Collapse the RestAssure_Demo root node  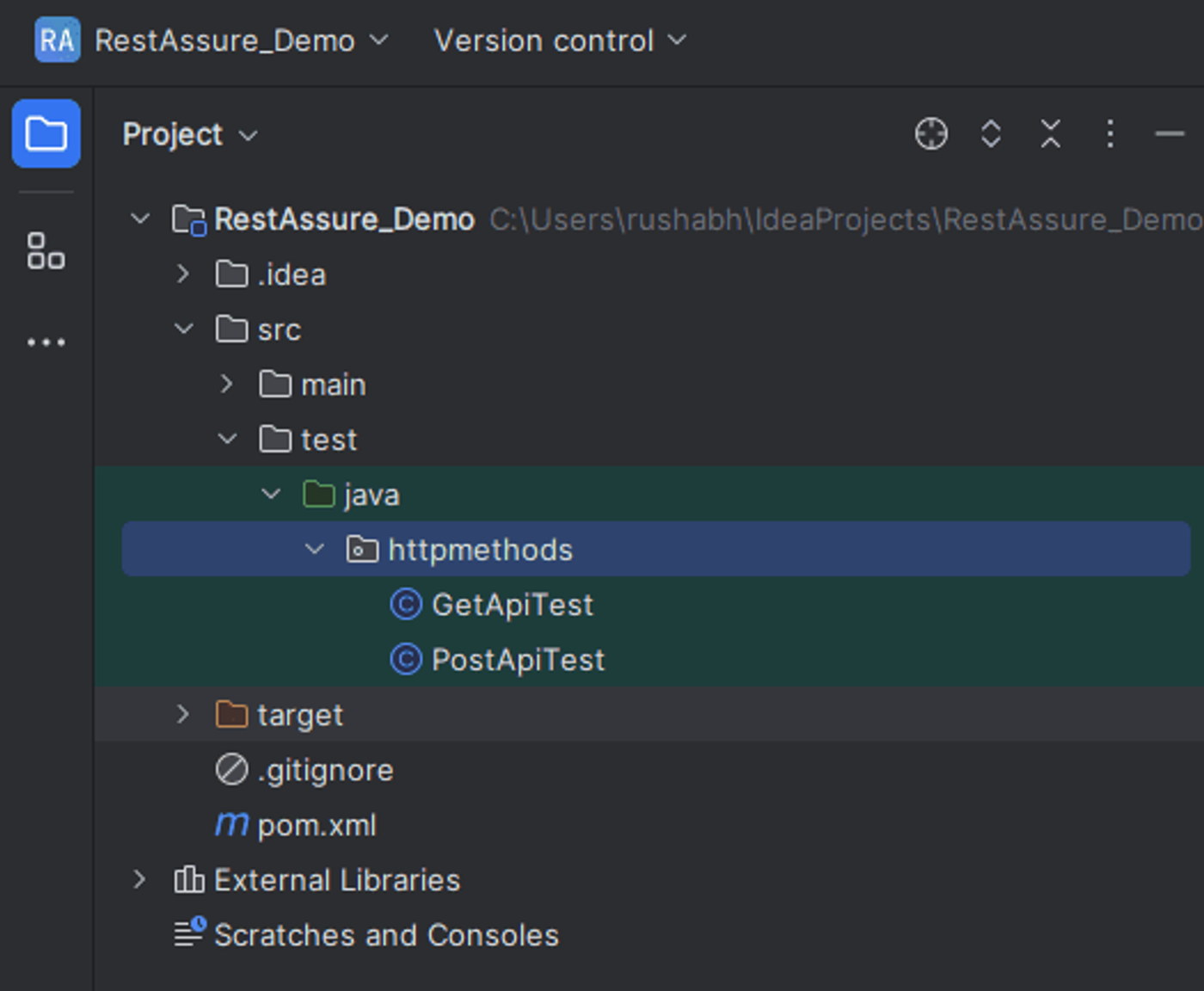[140, 219]
